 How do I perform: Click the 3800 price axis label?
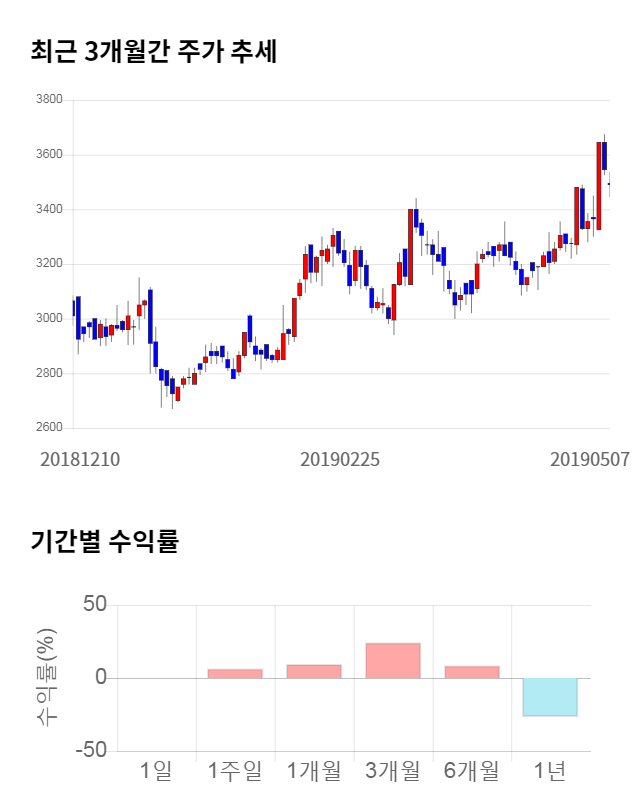point(48,100)
